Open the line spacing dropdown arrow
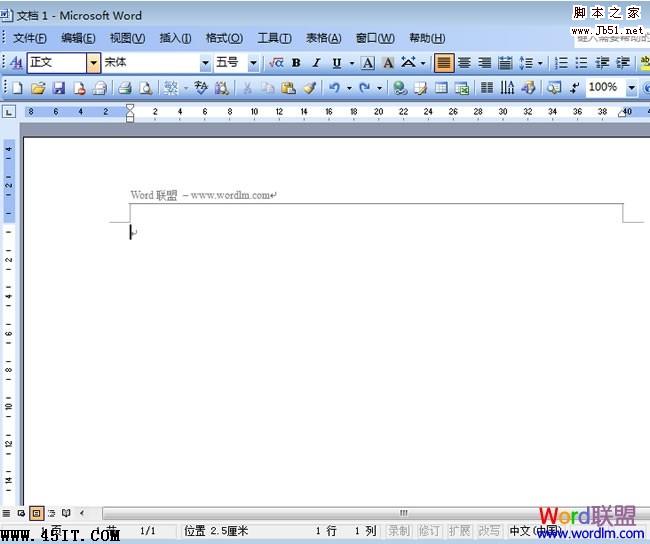This screenshot has height=544, width=650. 540,63
